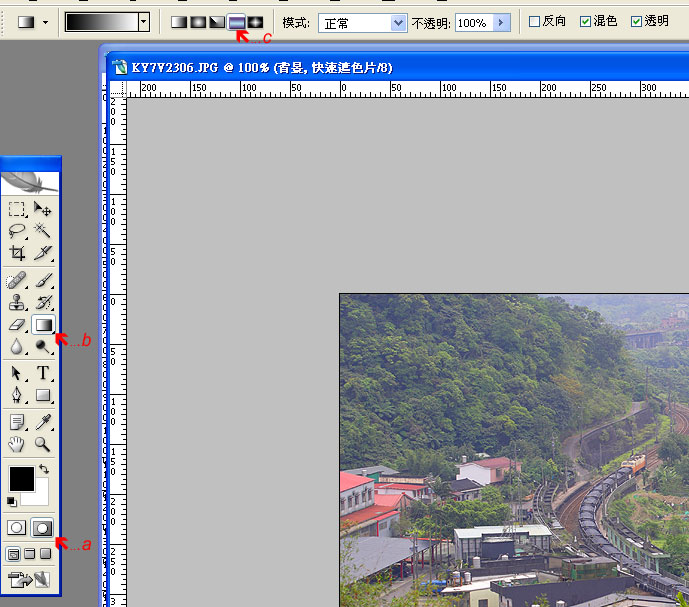The height and width of the screenshot is (607, 689).
Task: Click the ruler origin corner box
Action: (117, 89)
